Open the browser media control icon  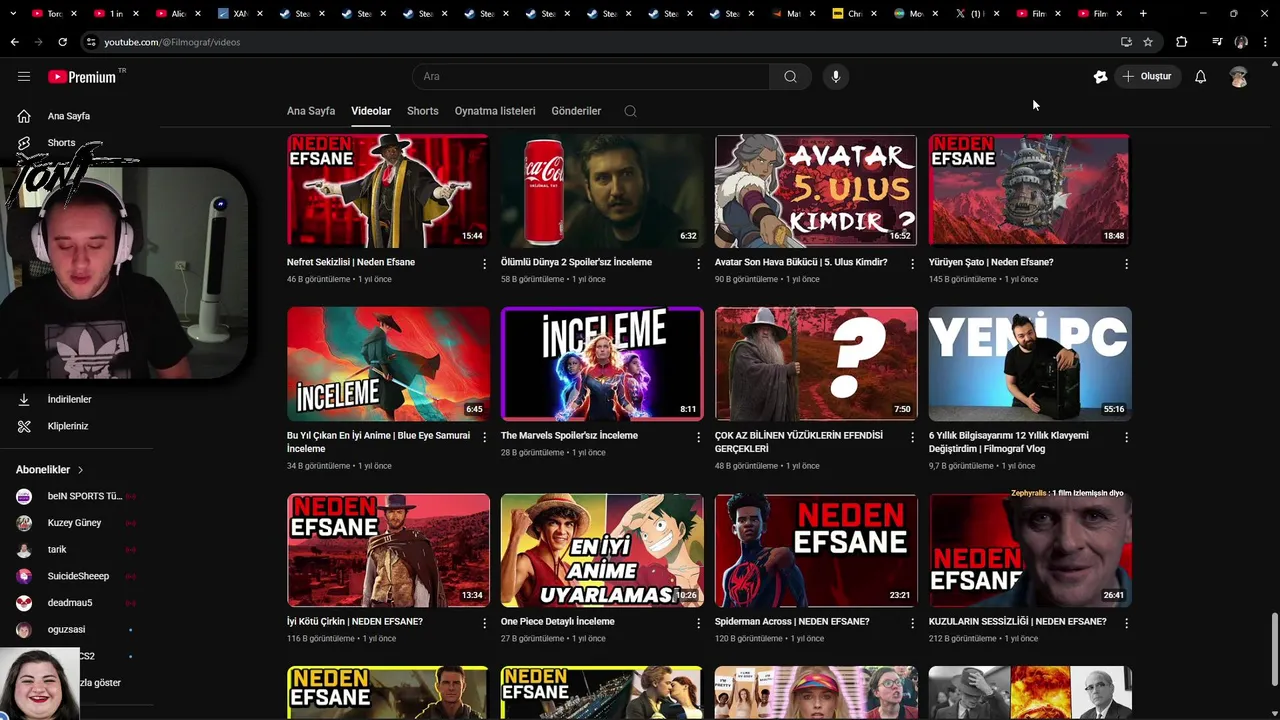1216,42
